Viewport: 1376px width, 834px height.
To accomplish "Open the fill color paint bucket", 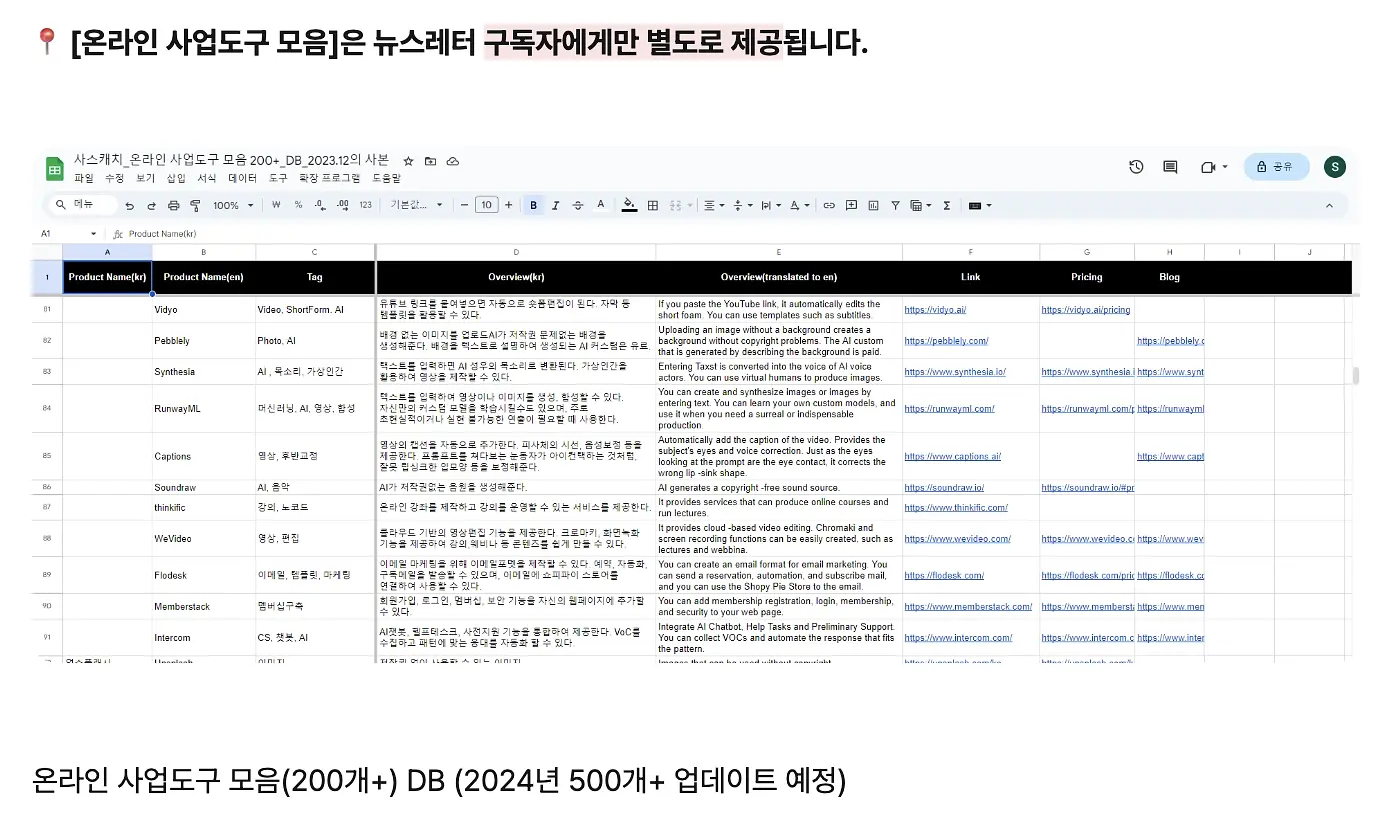I will click(x=628, y=205).
